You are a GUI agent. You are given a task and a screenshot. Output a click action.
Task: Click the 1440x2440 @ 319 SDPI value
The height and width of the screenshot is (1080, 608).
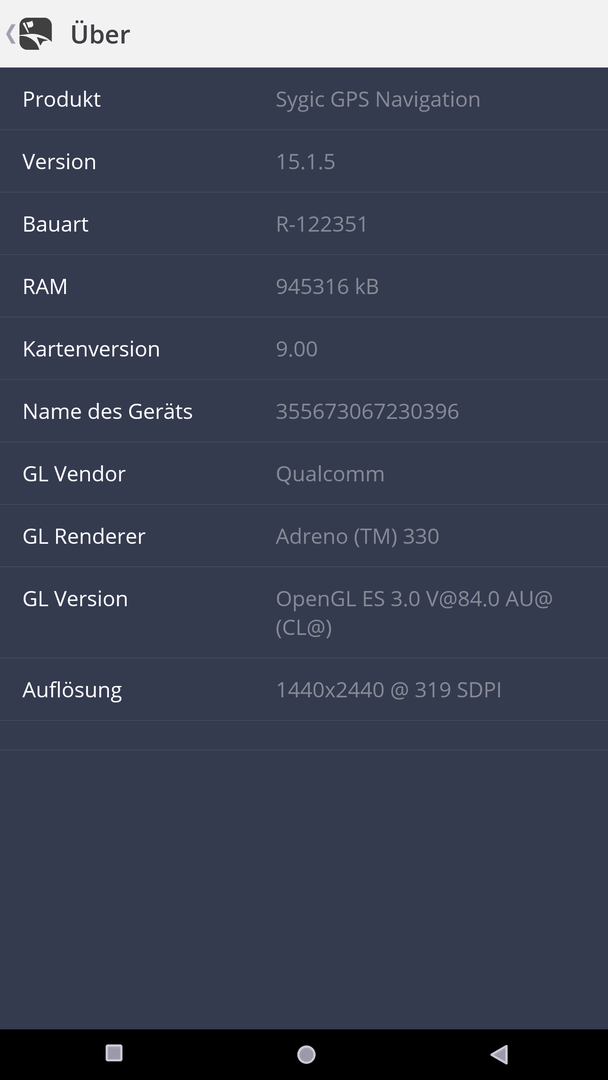[388, 689]
